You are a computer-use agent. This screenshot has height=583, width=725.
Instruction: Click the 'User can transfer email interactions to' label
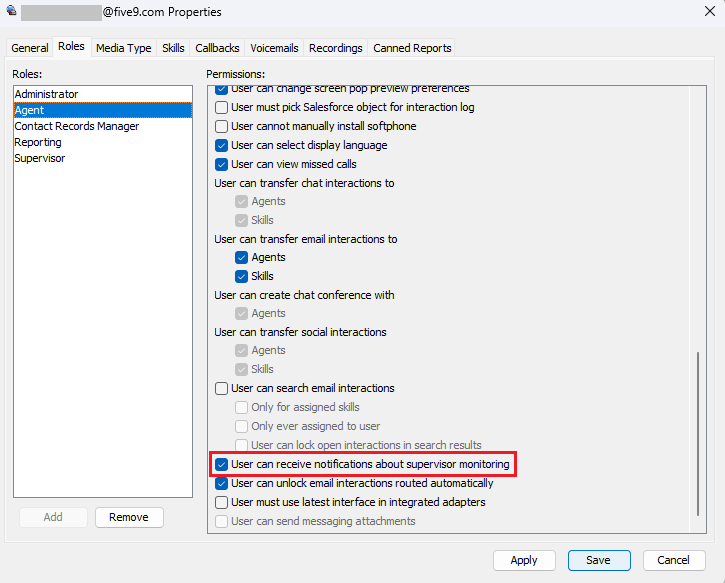point(306,239)
